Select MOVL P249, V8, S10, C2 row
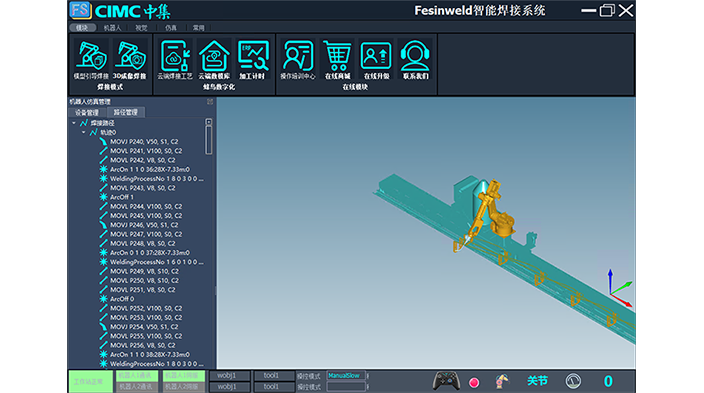 point(144,271)
